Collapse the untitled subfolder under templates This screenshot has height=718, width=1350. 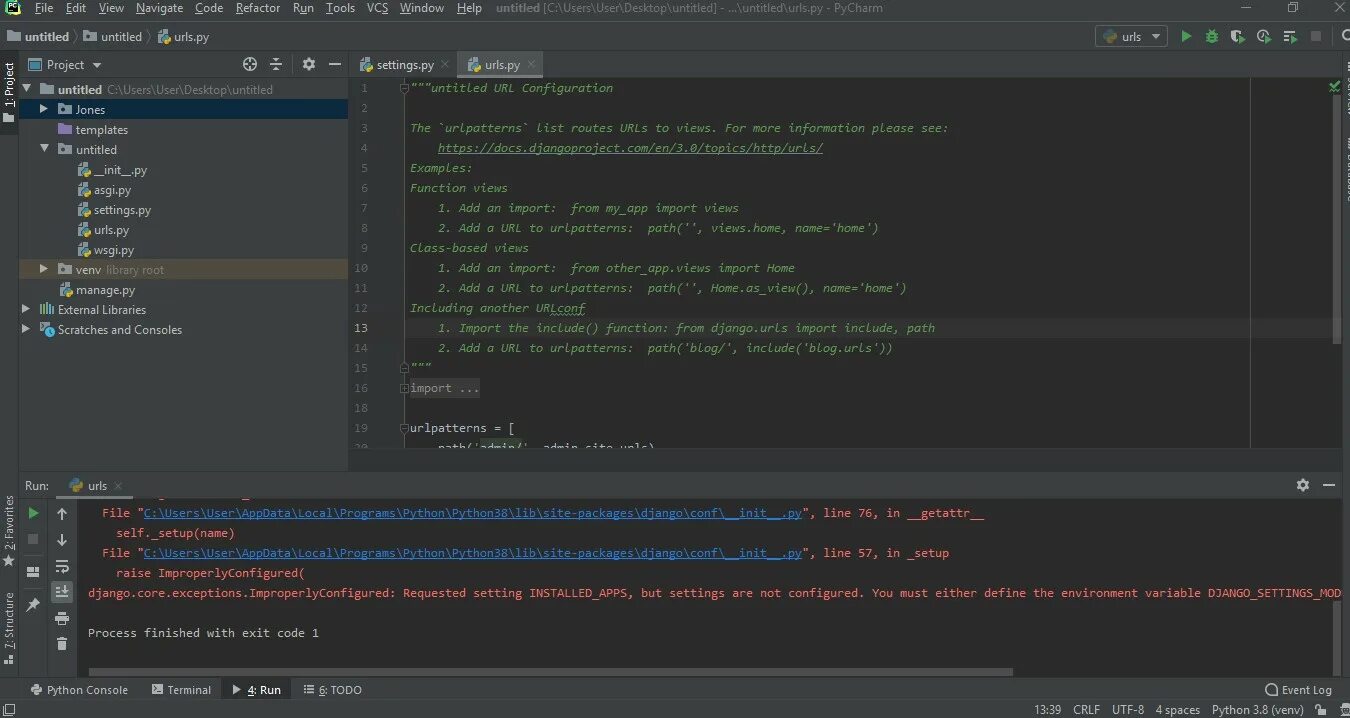point(44,149)
